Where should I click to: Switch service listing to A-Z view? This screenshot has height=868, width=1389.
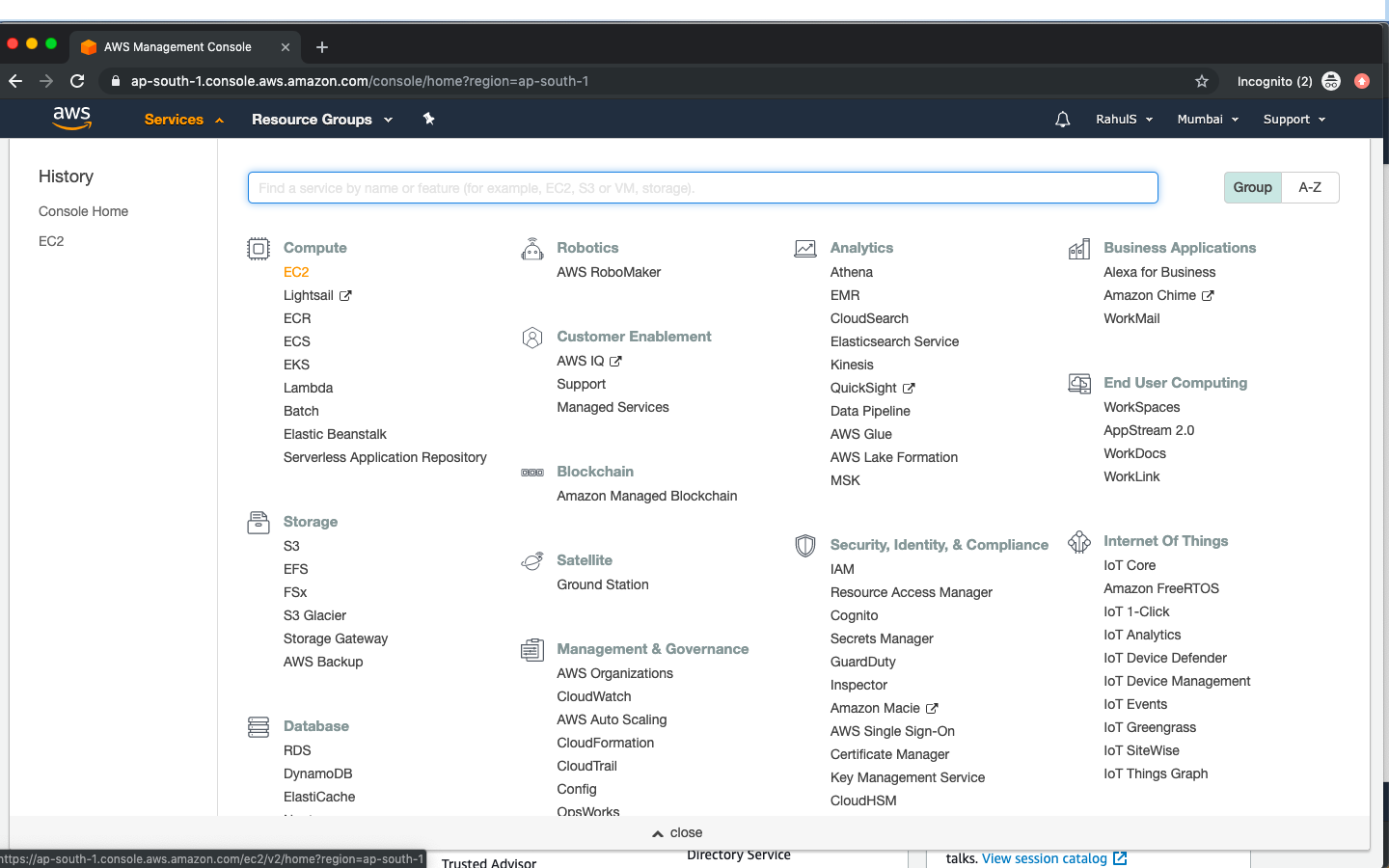coord(1310,187)
